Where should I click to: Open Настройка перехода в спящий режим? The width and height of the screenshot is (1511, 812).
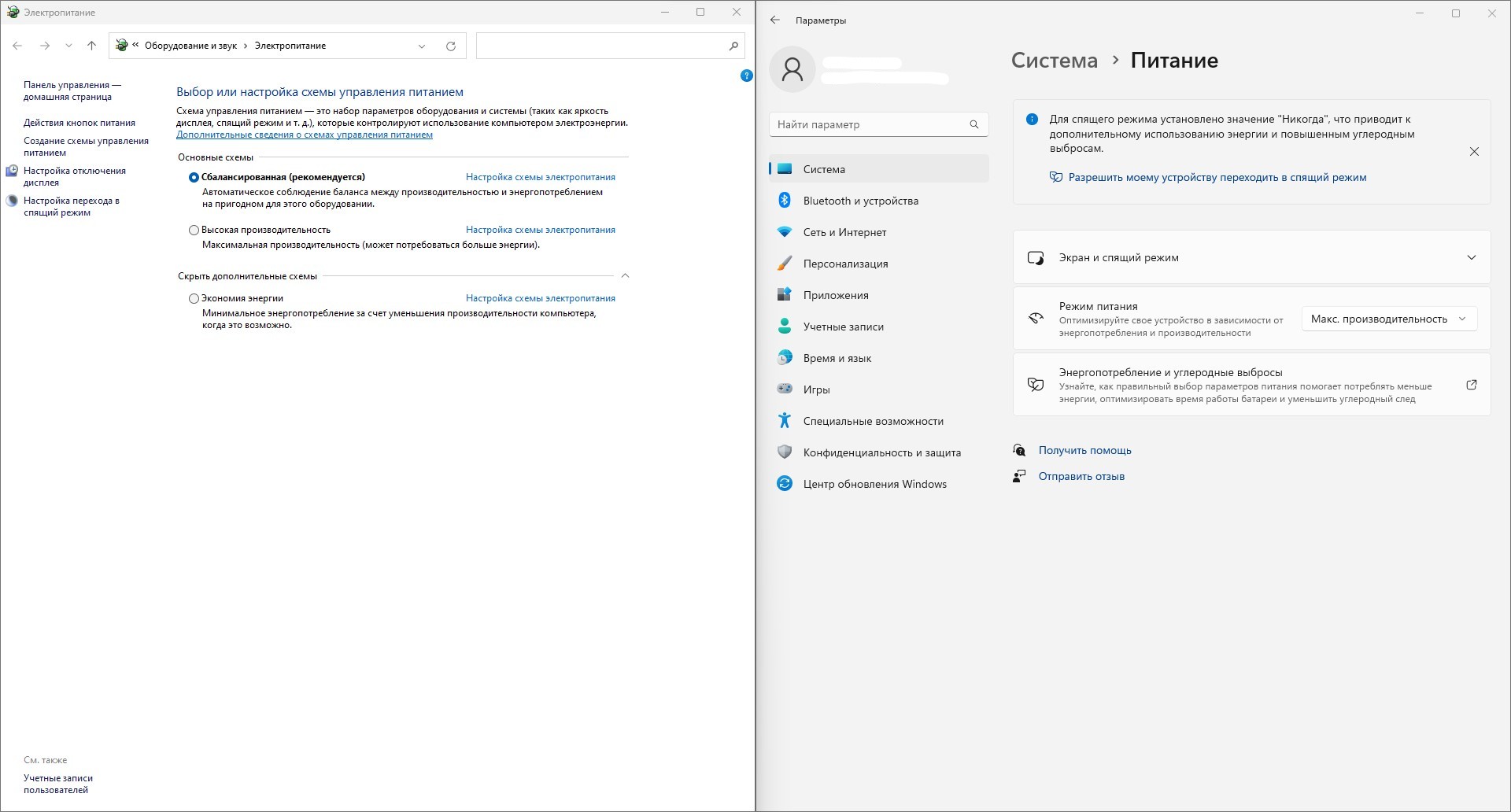coord(72,206)
